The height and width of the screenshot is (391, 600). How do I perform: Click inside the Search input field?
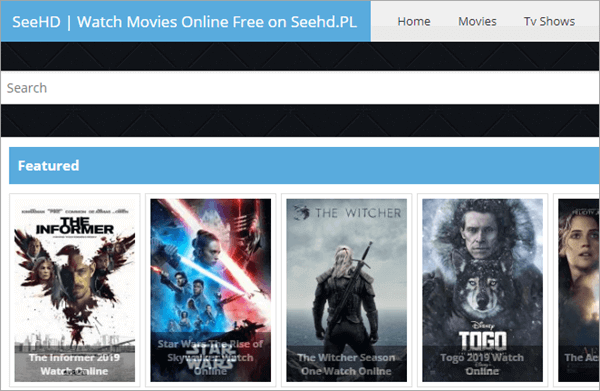(x=300, y=88)
